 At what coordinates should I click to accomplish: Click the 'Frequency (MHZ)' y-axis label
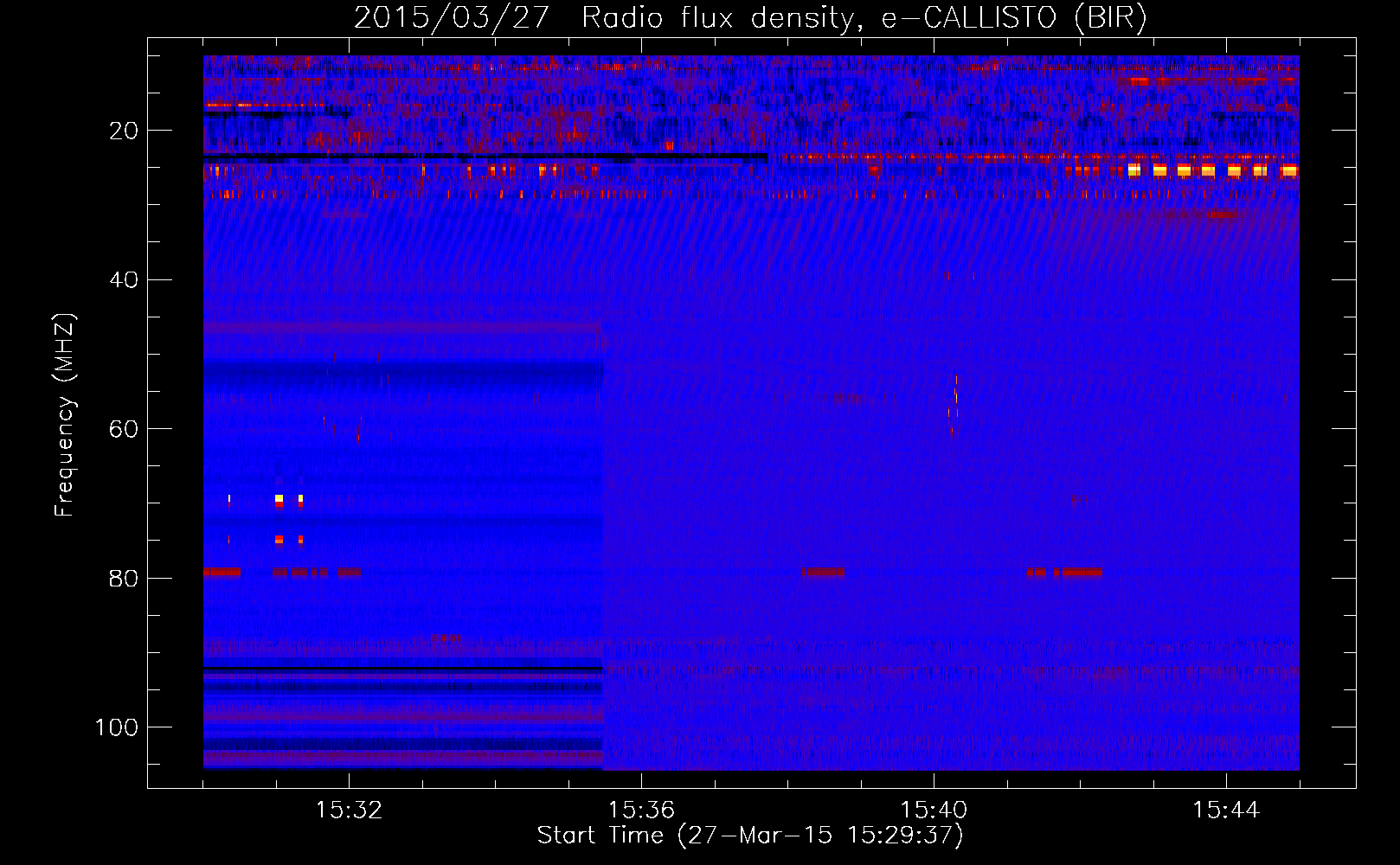click(x=65, y=414)
